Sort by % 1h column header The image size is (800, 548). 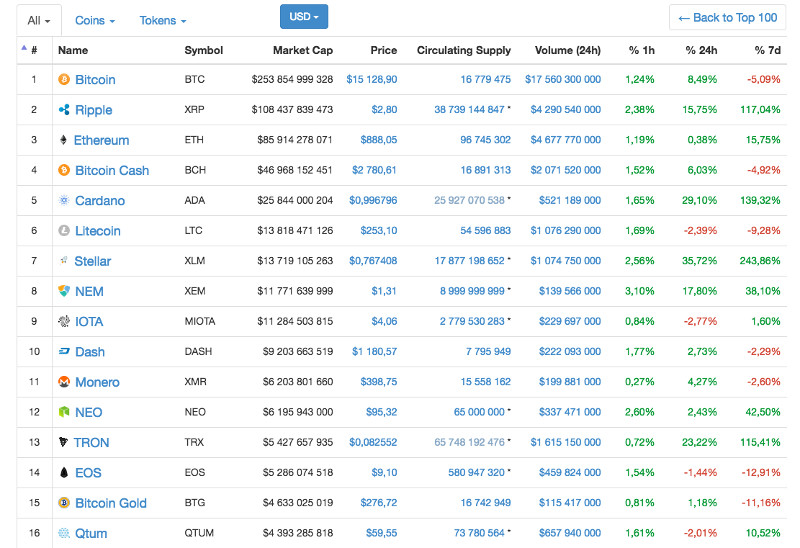click(x=642, y=50)
